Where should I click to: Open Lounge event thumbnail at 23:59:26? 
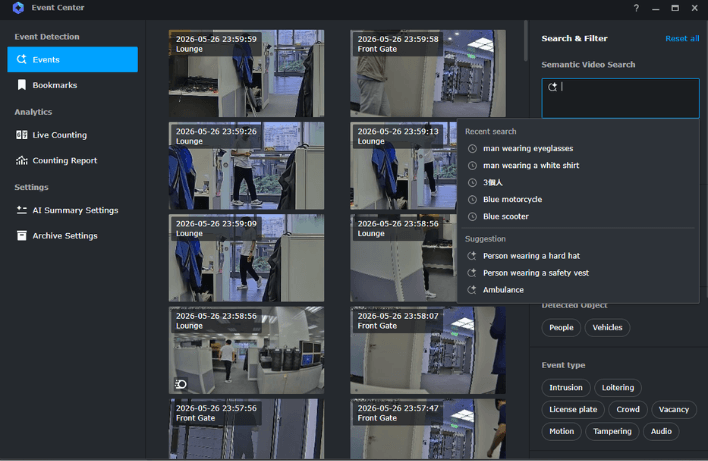coord(246,166)
